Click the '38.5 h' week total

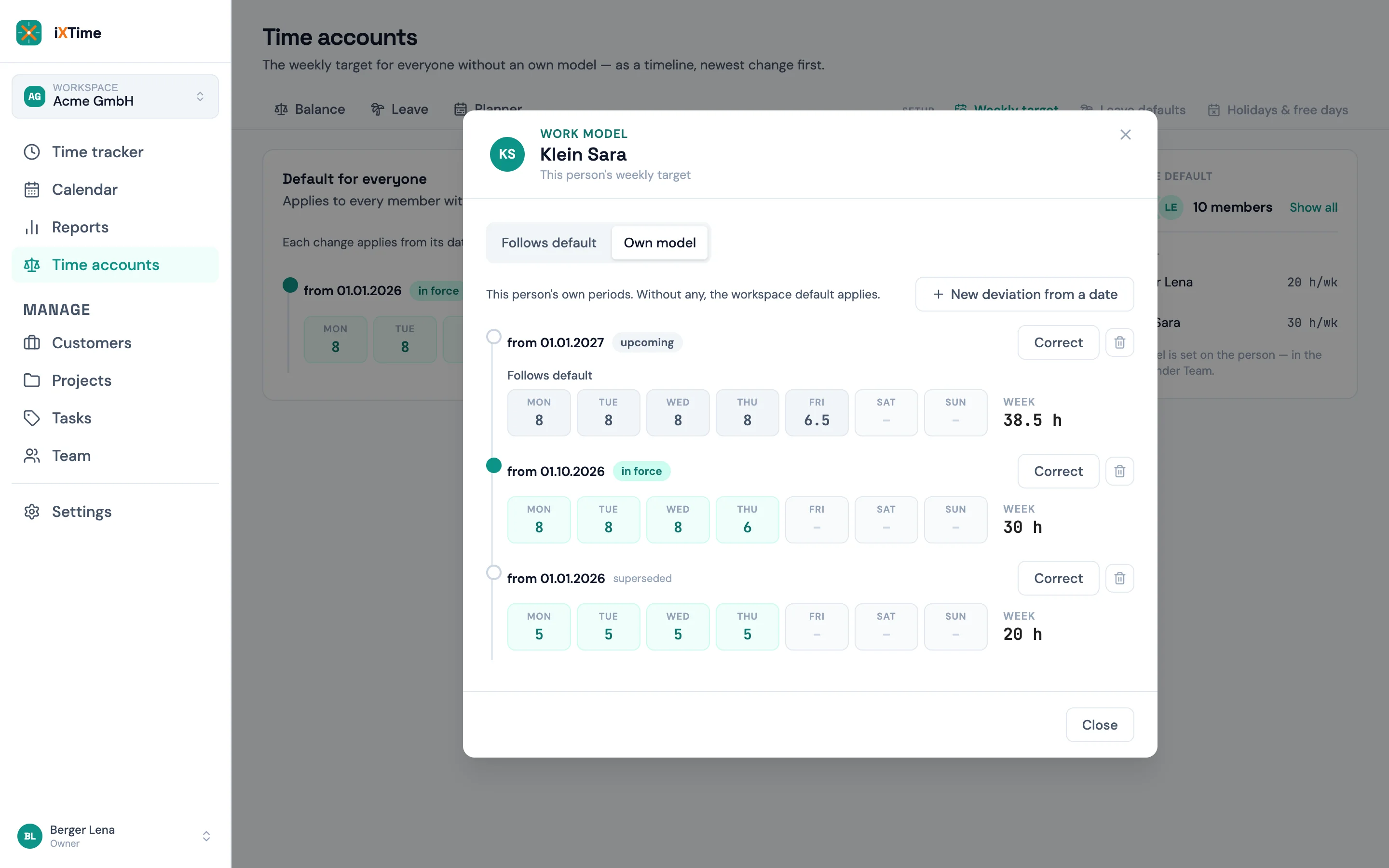click(x=1032, y=420)
